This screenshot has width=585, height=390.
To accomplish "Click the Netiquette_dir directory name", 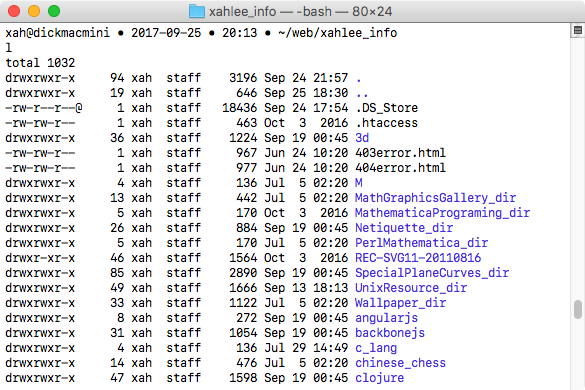I will (x=404, y=228).
